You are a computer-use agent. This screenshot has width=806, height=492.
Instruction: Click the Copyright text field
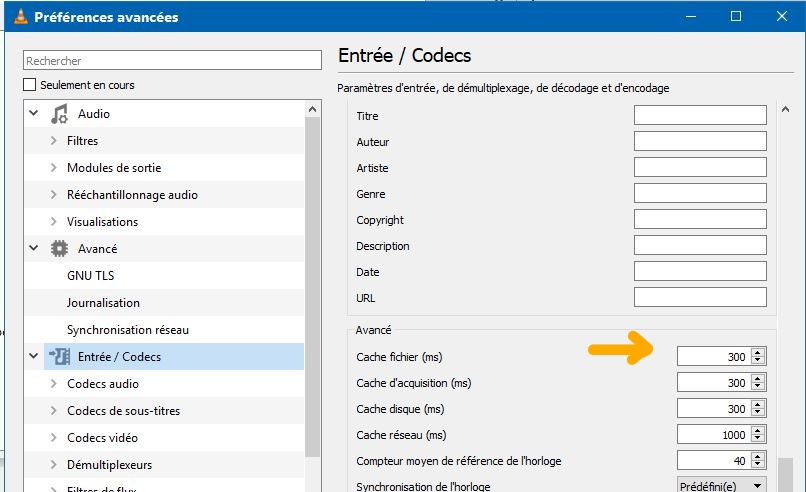click(700, 219)
